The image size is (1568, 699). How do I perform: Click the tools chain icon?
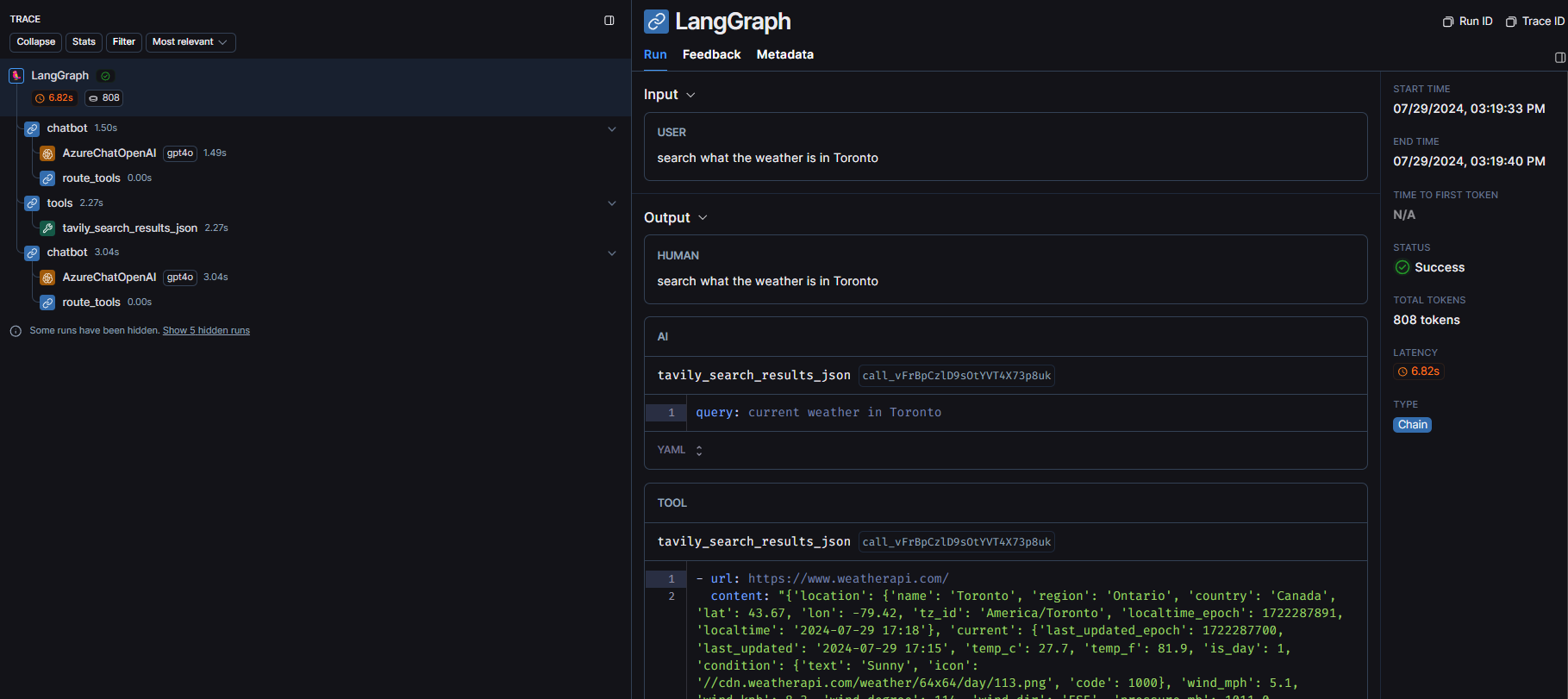pos(32,203)
